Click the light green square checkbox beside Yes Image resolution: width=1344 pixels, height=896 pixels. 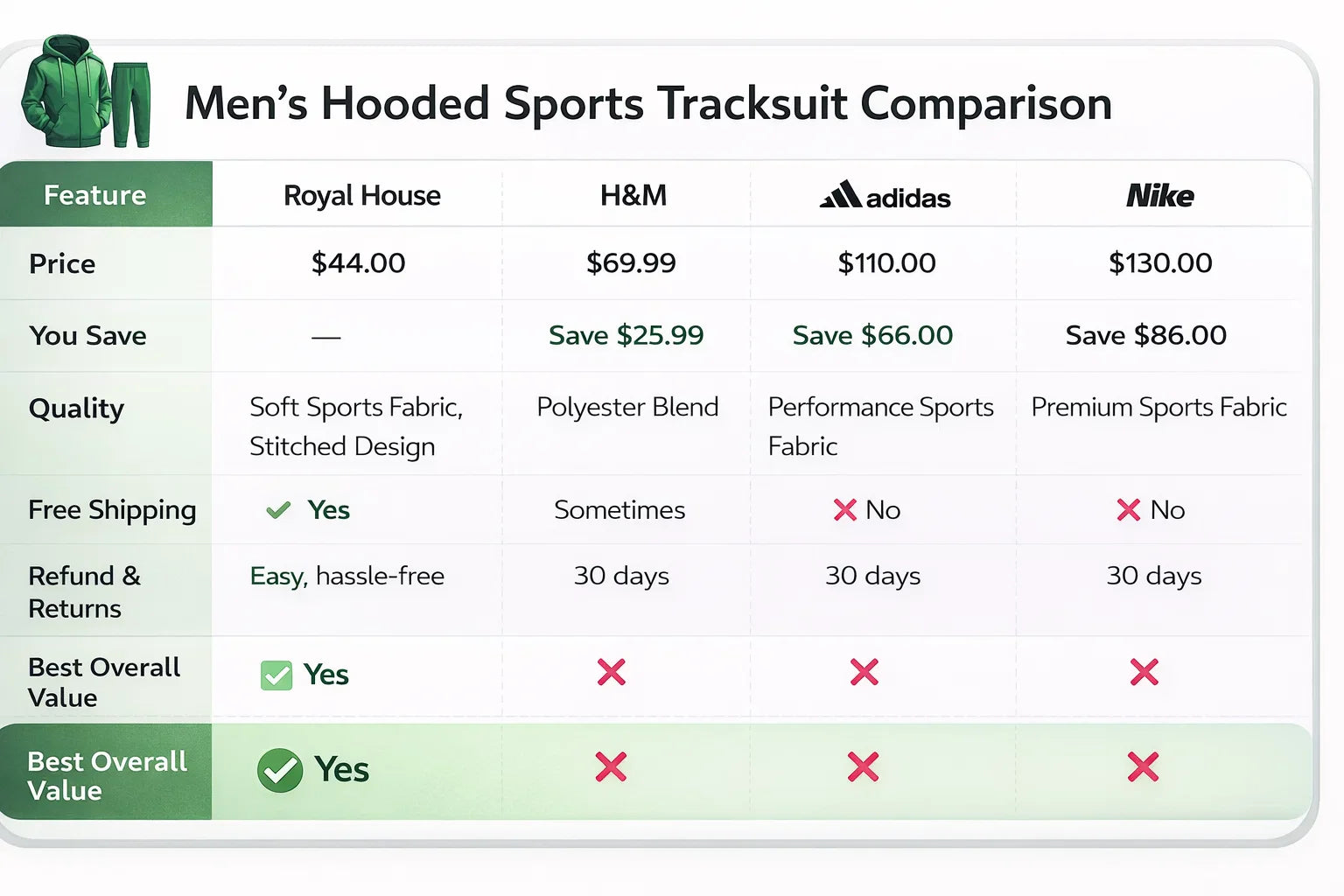coord(276,675)
